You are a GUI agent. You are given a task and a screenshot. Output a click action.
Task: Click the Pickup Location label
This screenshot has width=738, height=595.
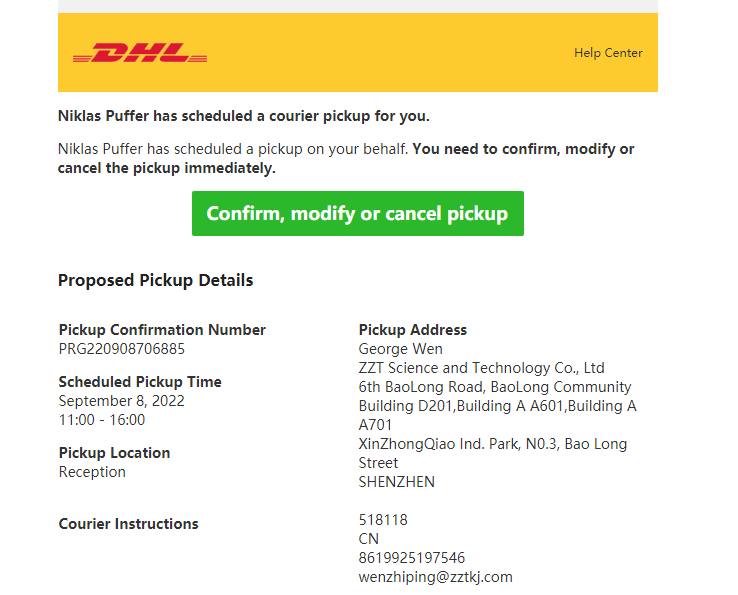[x=114, y=453]
